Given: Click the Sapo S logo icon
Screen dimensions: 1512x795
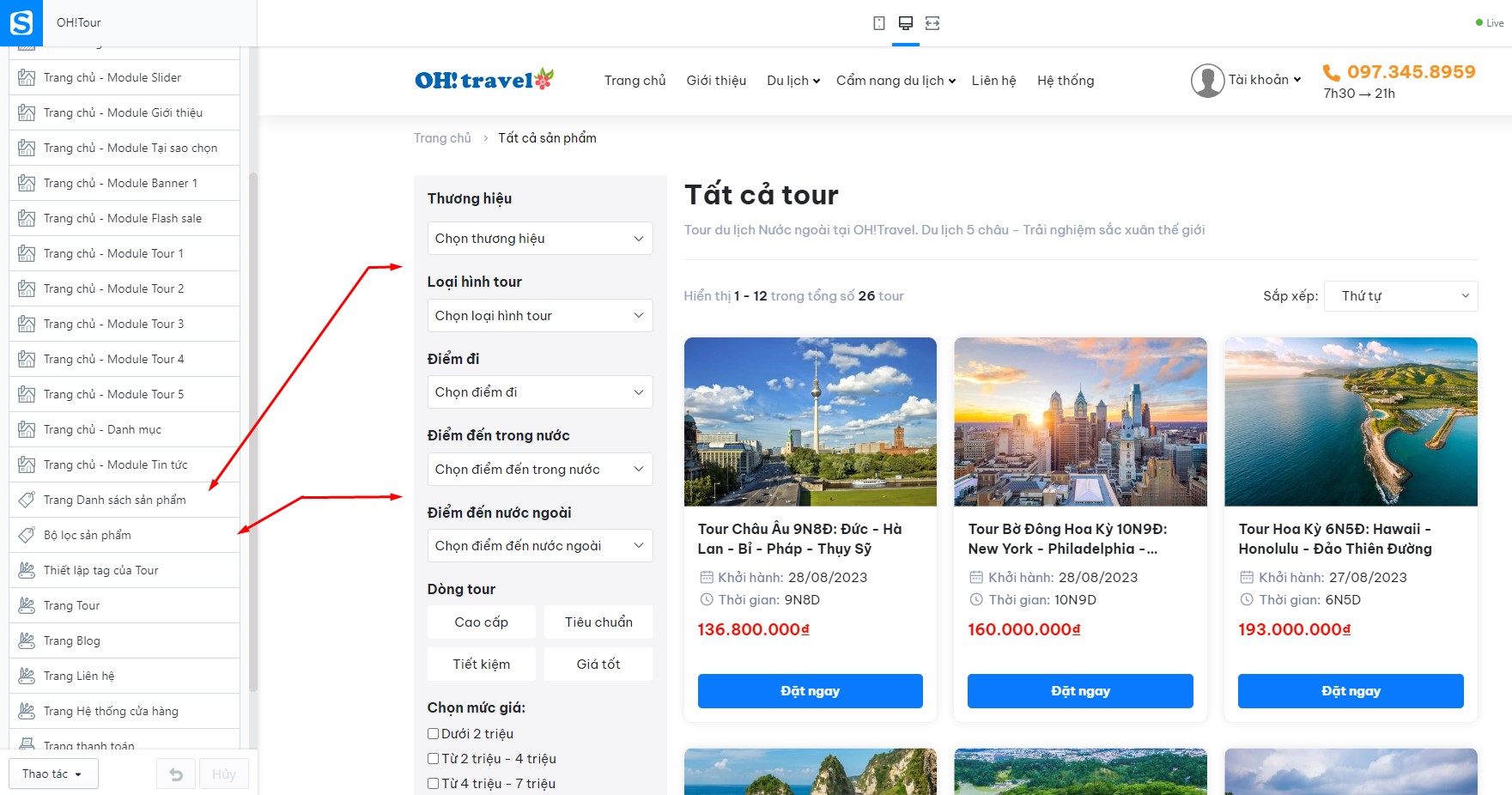Looking at the screenshot, I should coord(21,22).
